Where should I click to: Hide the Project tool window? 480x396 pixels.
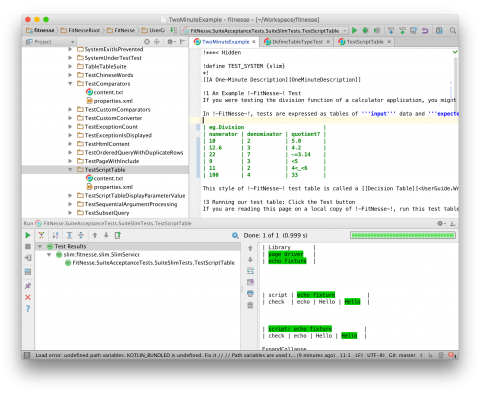(x=182, y=42)
